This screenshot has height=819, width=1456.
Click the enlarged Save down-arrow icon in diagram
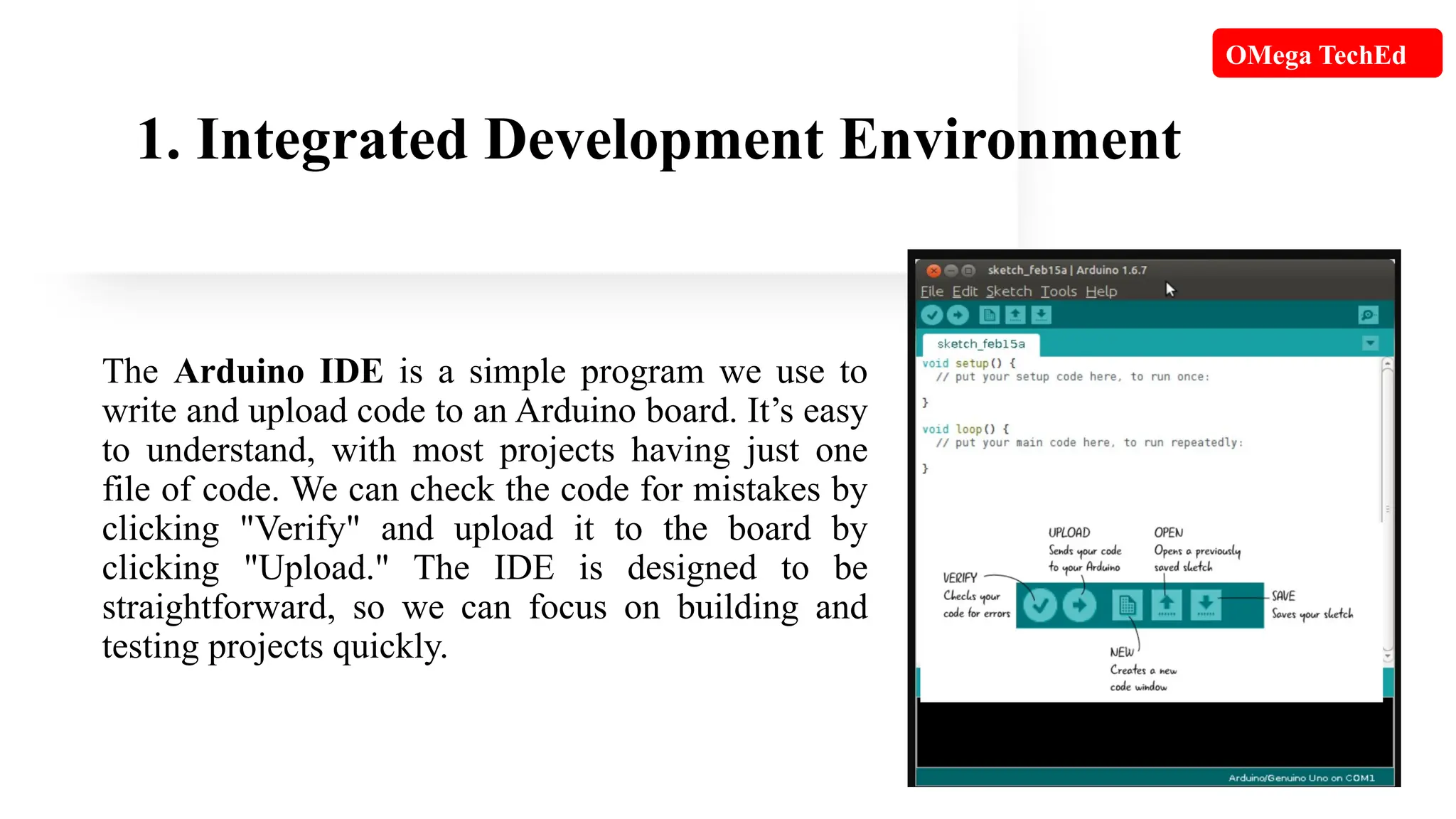click(1206, 606)
